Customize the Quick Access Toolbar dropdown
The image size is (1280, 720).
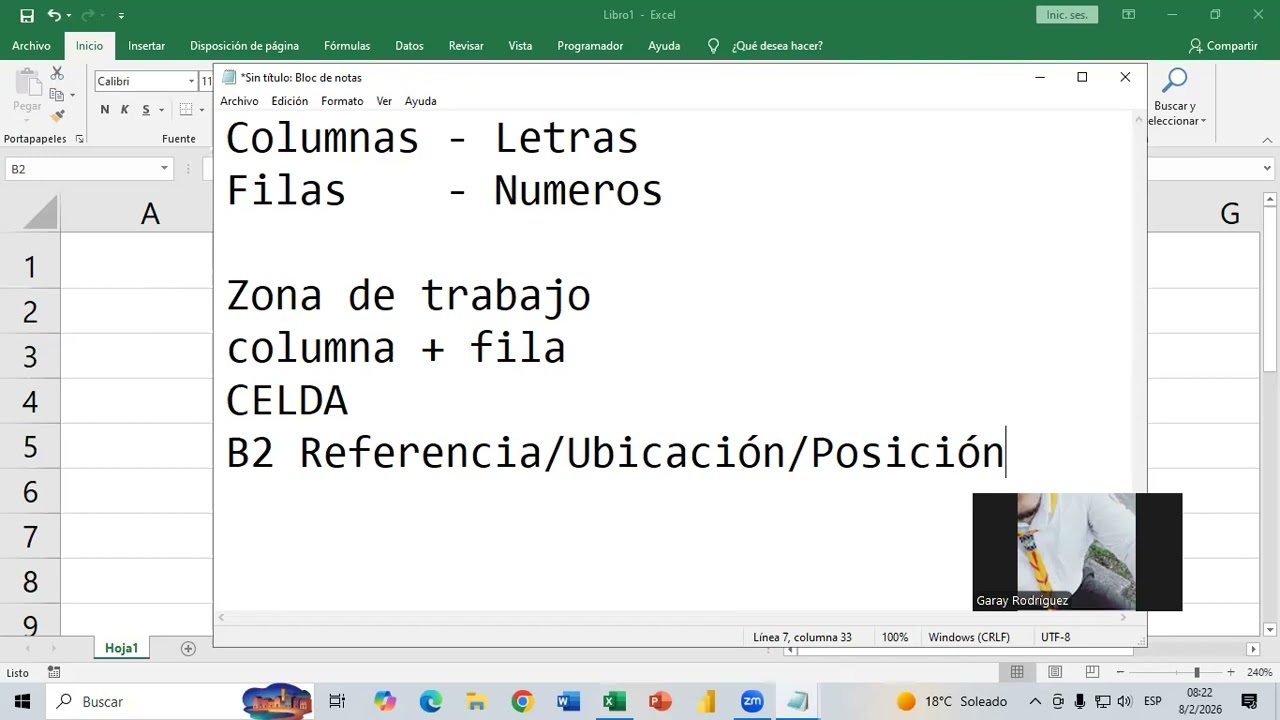pyautogui.click(x=121, y=16)
